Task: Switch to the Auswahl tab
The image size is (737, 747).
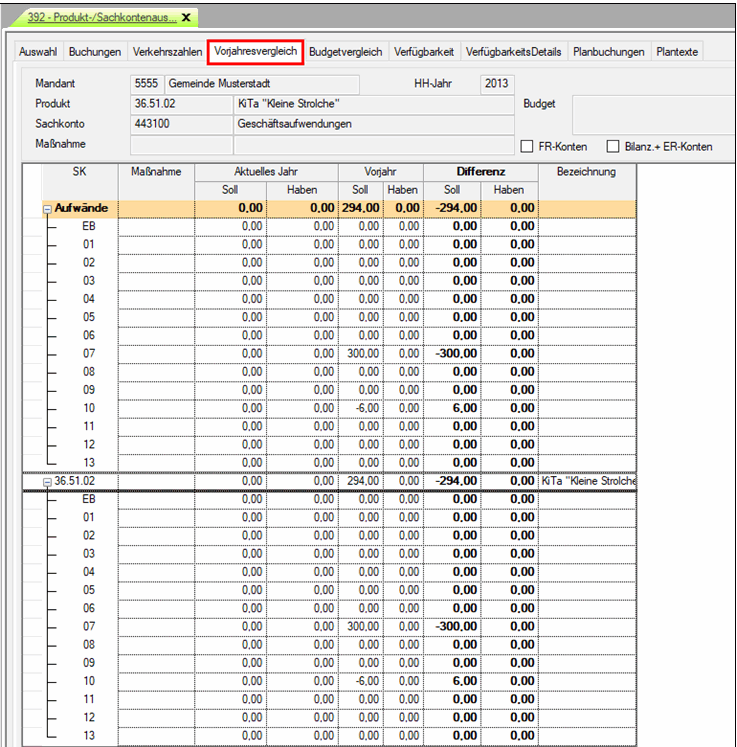Action: point(38,52)
